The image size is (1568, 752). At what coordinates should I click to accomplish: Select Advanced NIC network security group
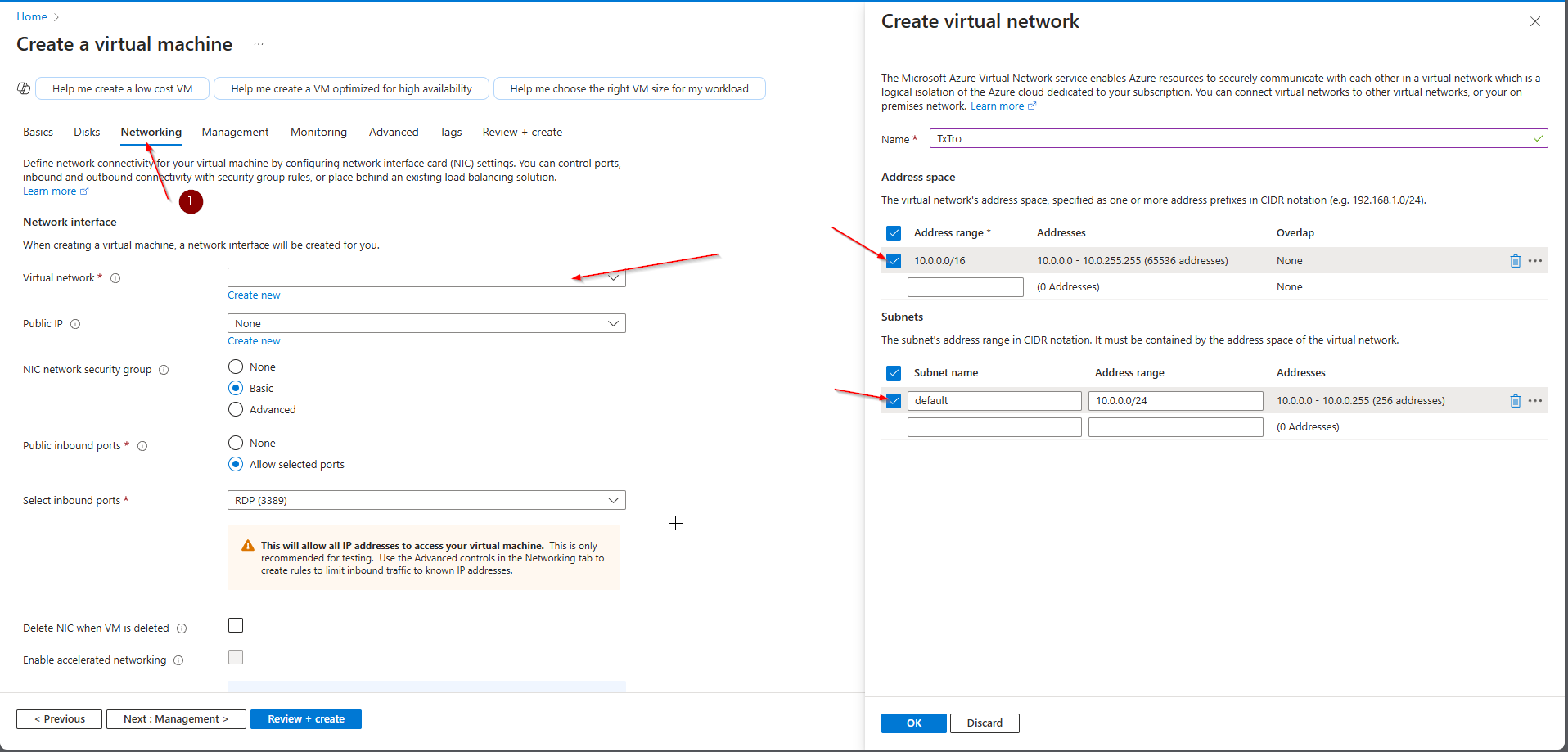coord(236,409)
